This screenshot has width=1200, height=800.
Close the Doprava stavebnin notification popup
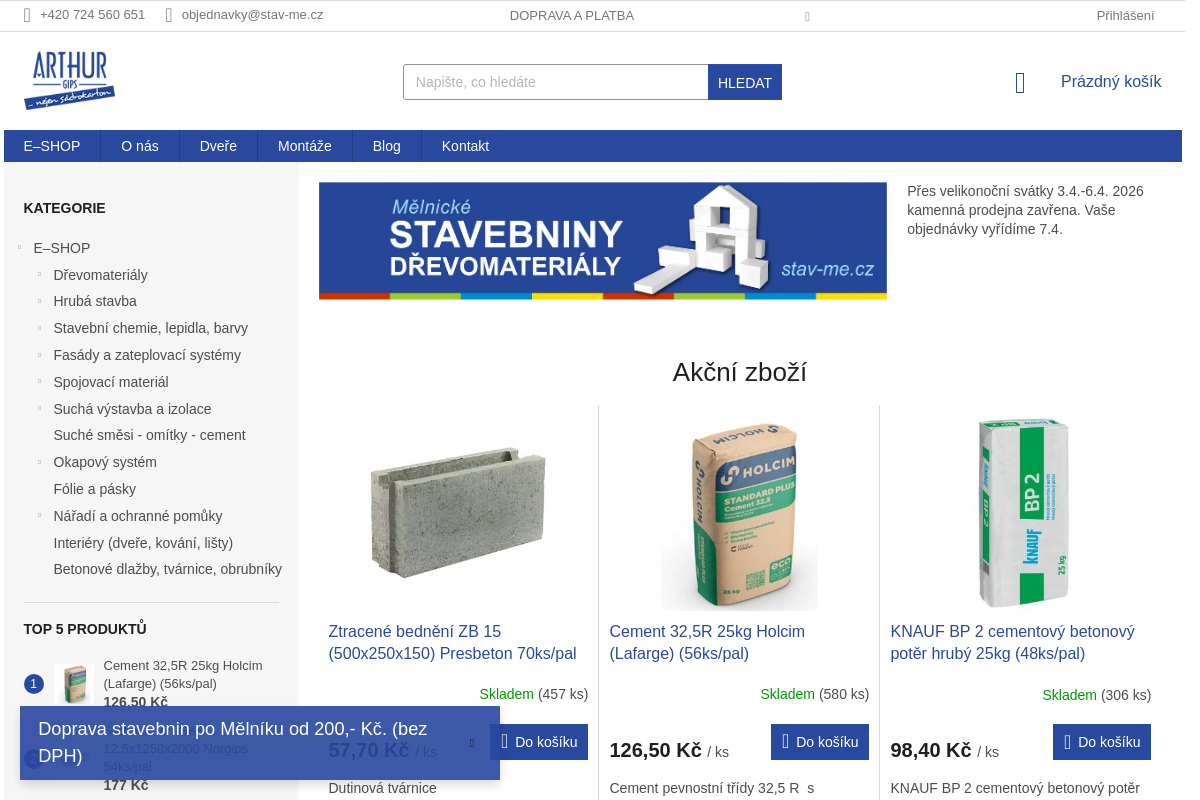pyautogui.click(x=472, y=743)
